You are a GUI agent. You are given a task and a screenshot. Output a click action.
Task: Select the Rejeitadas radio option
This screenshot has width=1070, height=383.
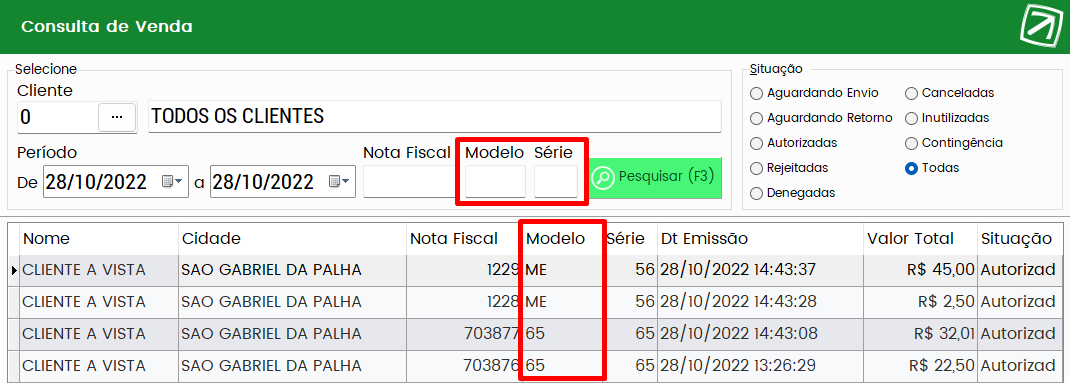756,168
